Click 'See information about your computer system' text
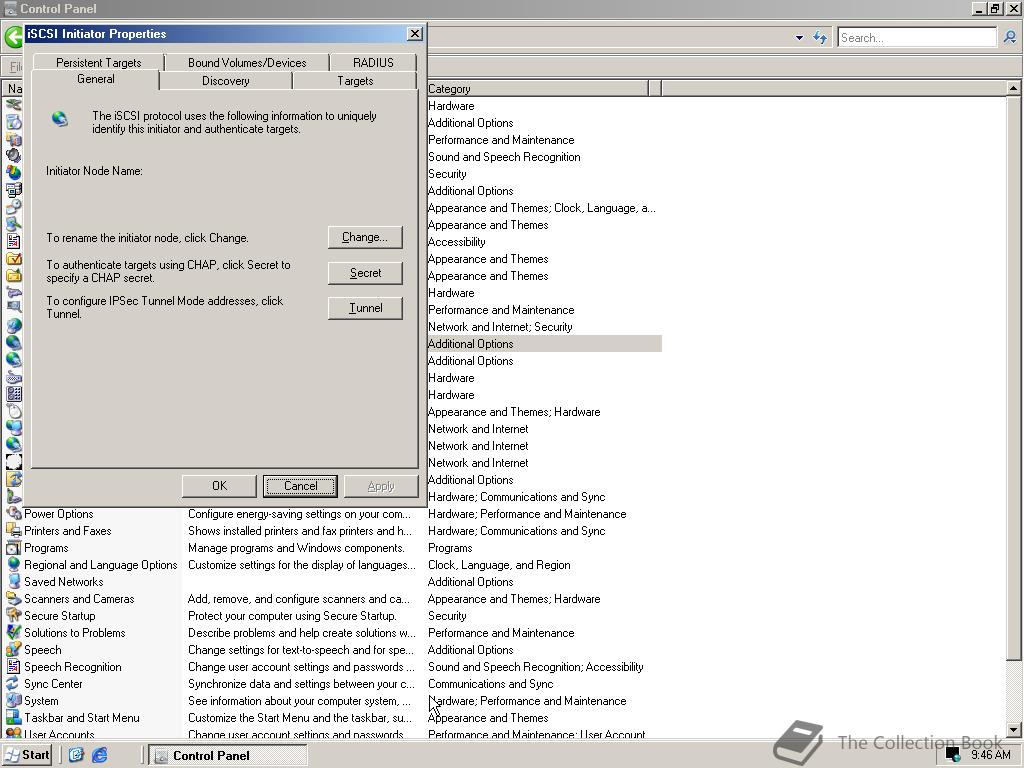This screenshot has height=768, width=1024. pyautogui.click(x=300, y=701)
